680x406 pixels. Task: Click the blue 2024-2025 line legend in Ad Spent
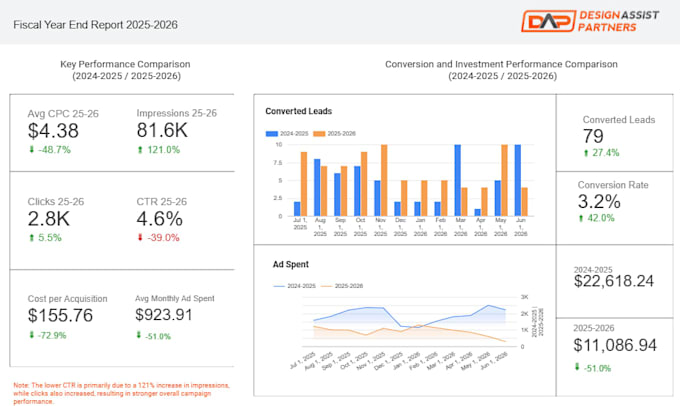(x=279, y=286)
